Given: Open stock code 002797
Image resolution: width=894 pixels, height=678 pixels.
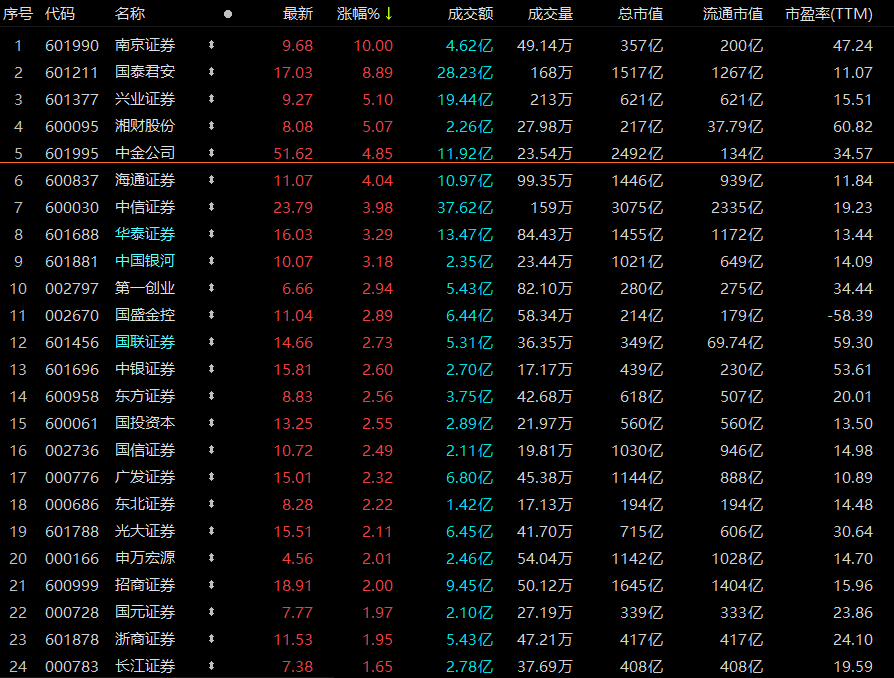Looking at the screenshot, I should pyautogui.click(x=72, y=289).
